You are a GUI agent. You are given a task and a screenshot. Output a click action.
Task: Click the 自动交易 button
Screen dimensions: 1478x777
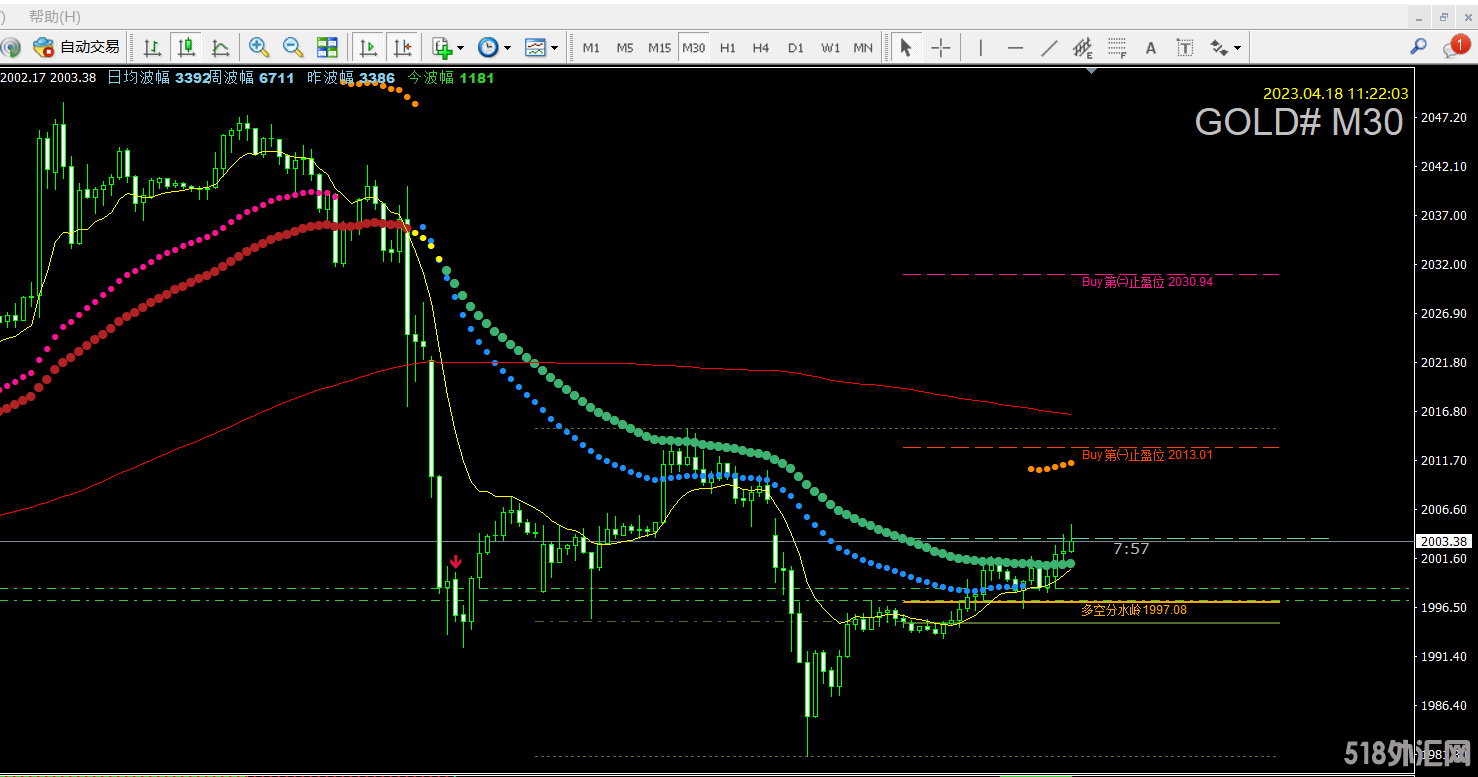point(77,47)
